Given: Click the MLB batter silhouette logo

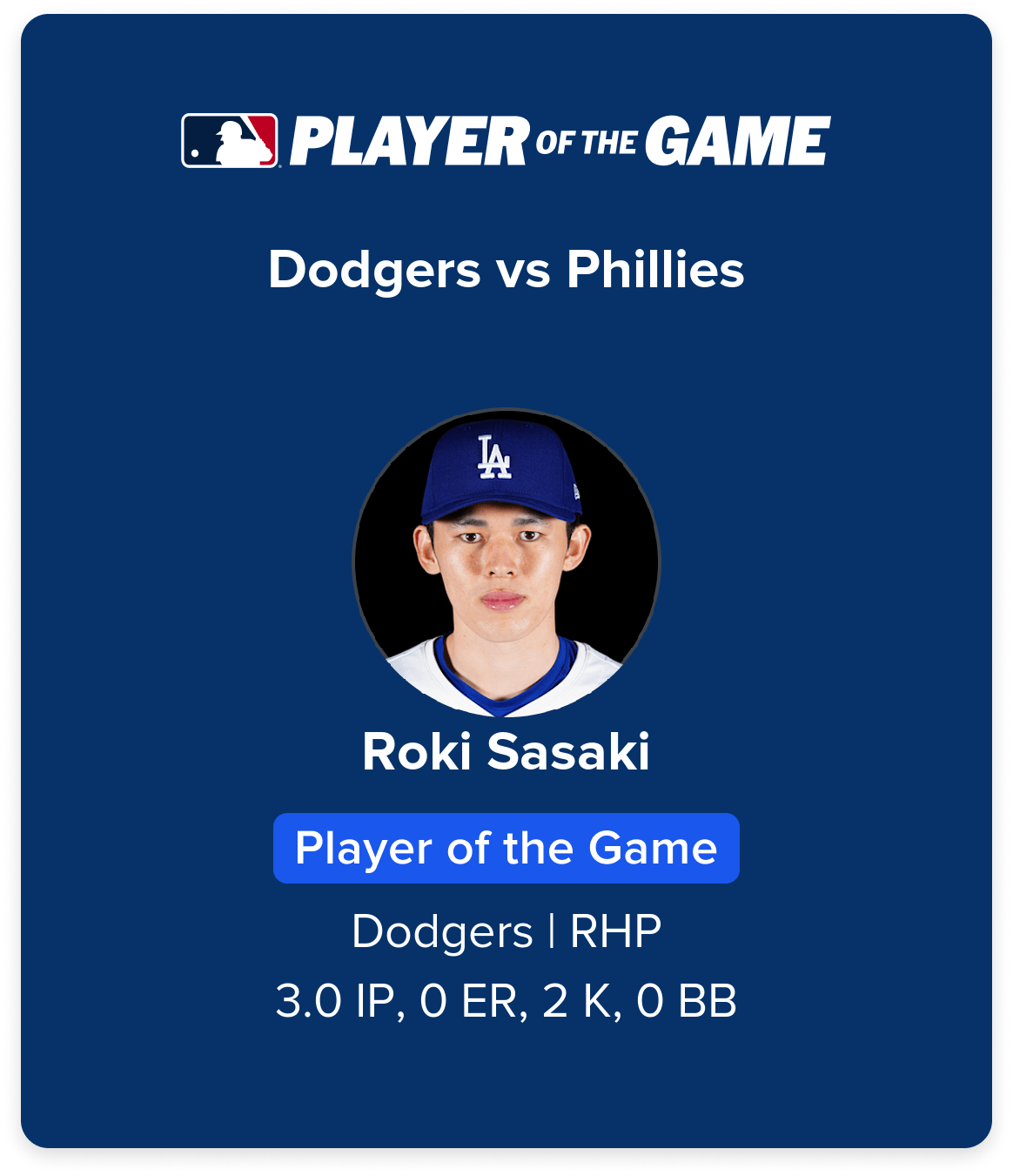Looking at the screenshot, I should pyautogui.click(x=230, y=141).
